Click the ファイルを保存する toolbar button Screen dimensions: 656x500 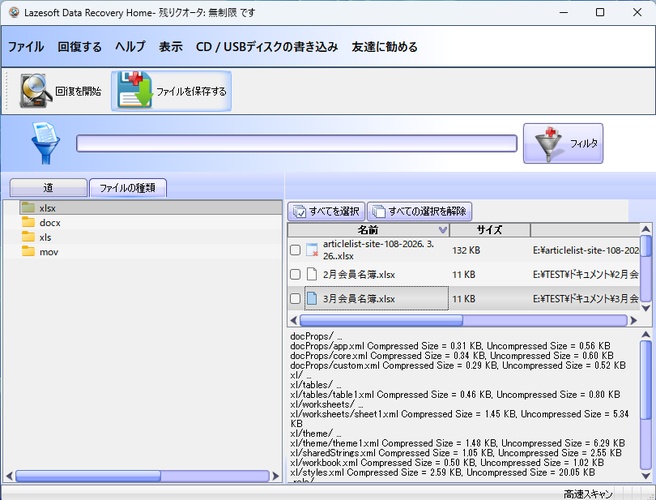pyautogui.click(x=171, y=91)
